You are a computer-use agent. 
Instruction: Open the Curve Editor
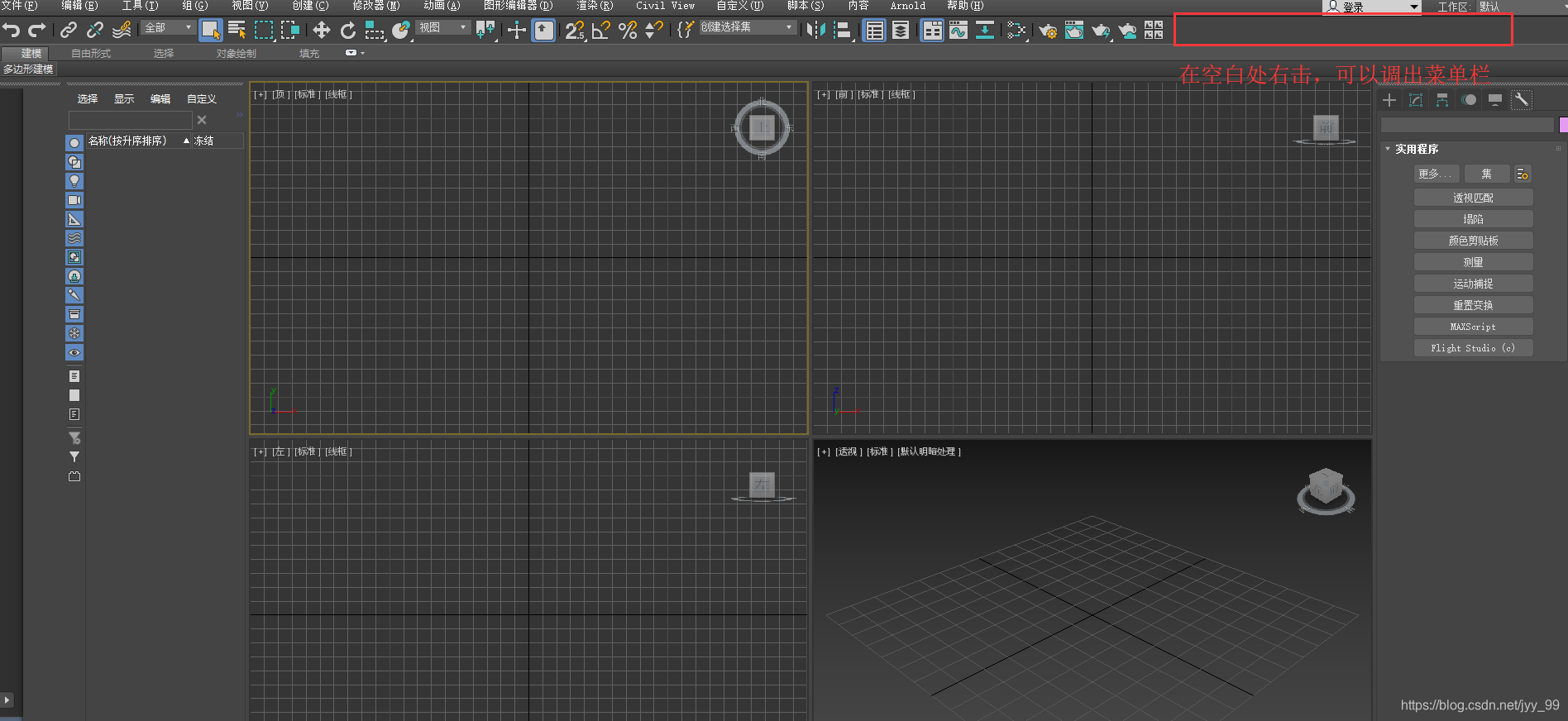[958, 31]
